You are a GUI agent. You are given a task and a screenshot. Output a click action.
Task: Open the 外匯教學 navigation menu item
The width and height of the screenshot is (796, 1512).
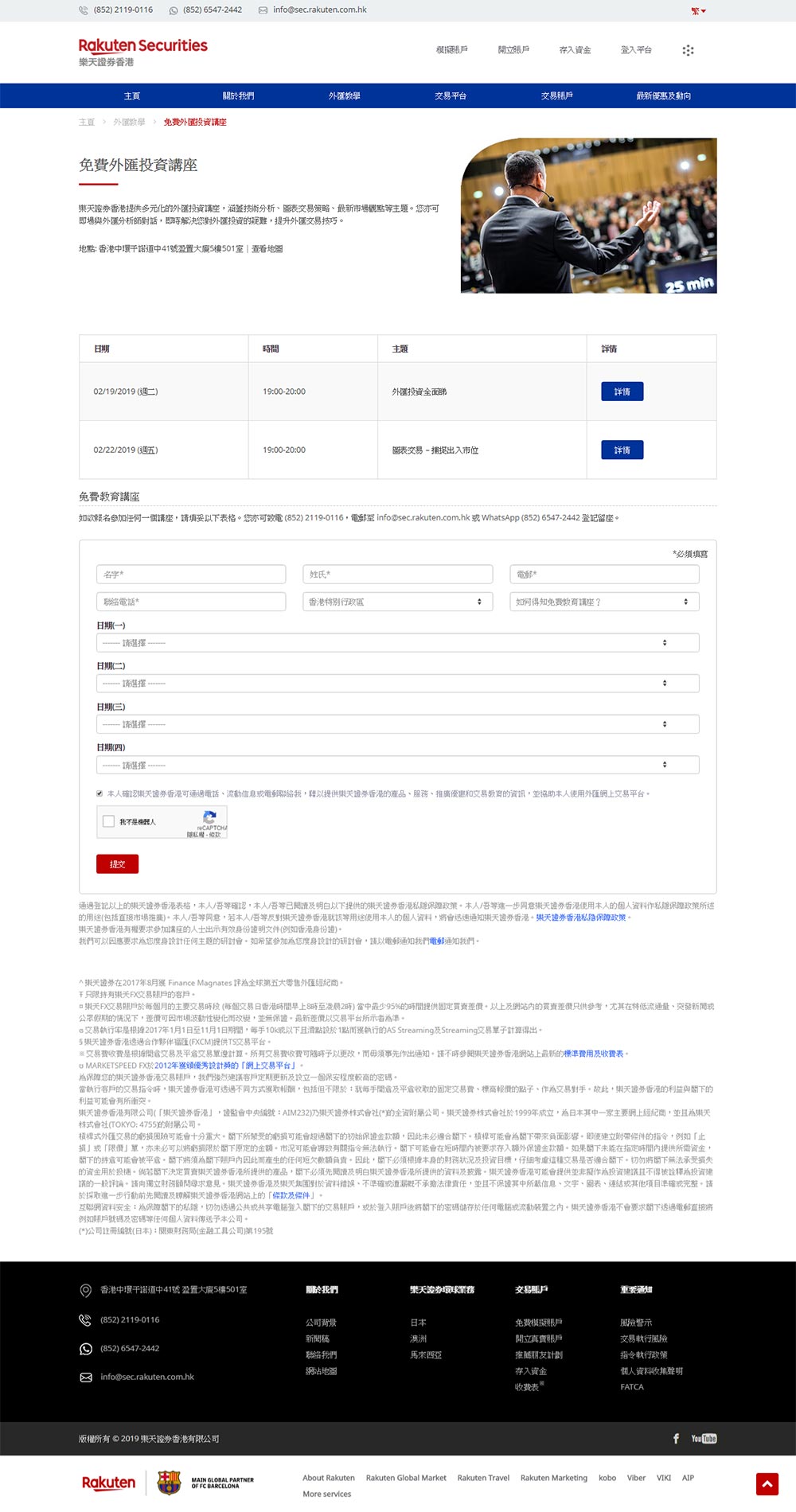[x=344, y=95]
